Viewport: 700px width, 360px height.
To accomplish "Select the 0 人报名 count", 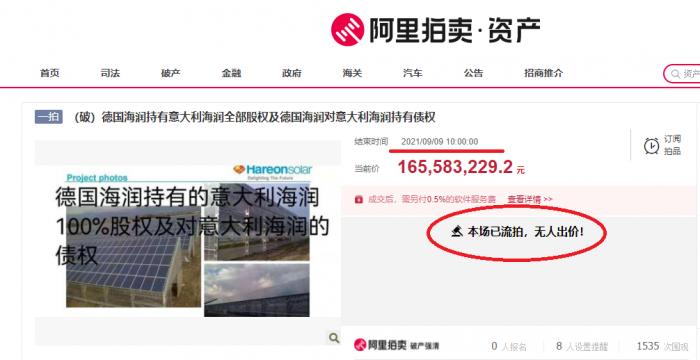I will [x=509, y=346].
